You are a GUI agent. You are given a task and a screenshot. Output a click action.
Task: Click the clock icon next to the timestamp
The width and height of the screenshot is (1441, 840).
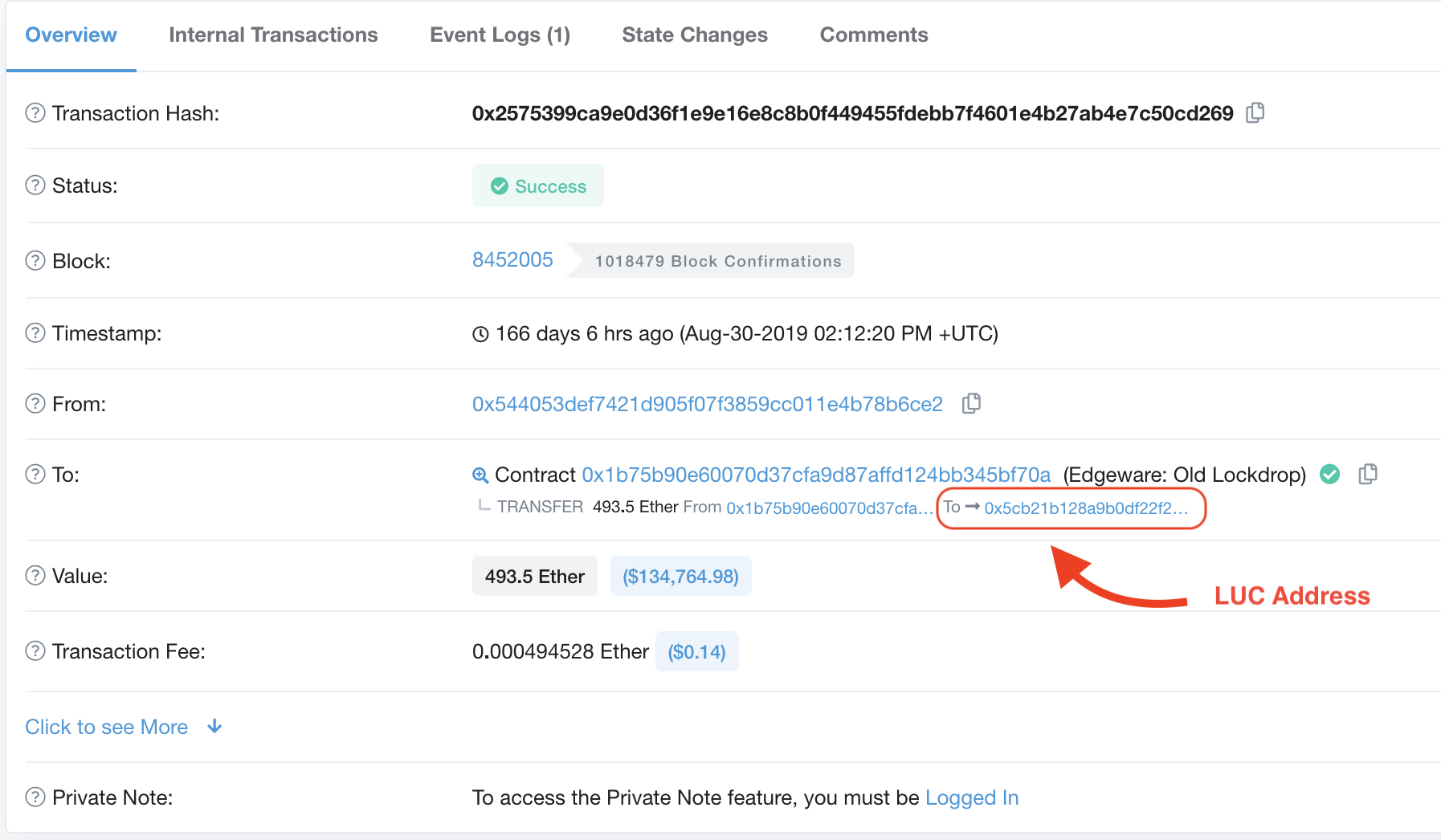point(480,333)
